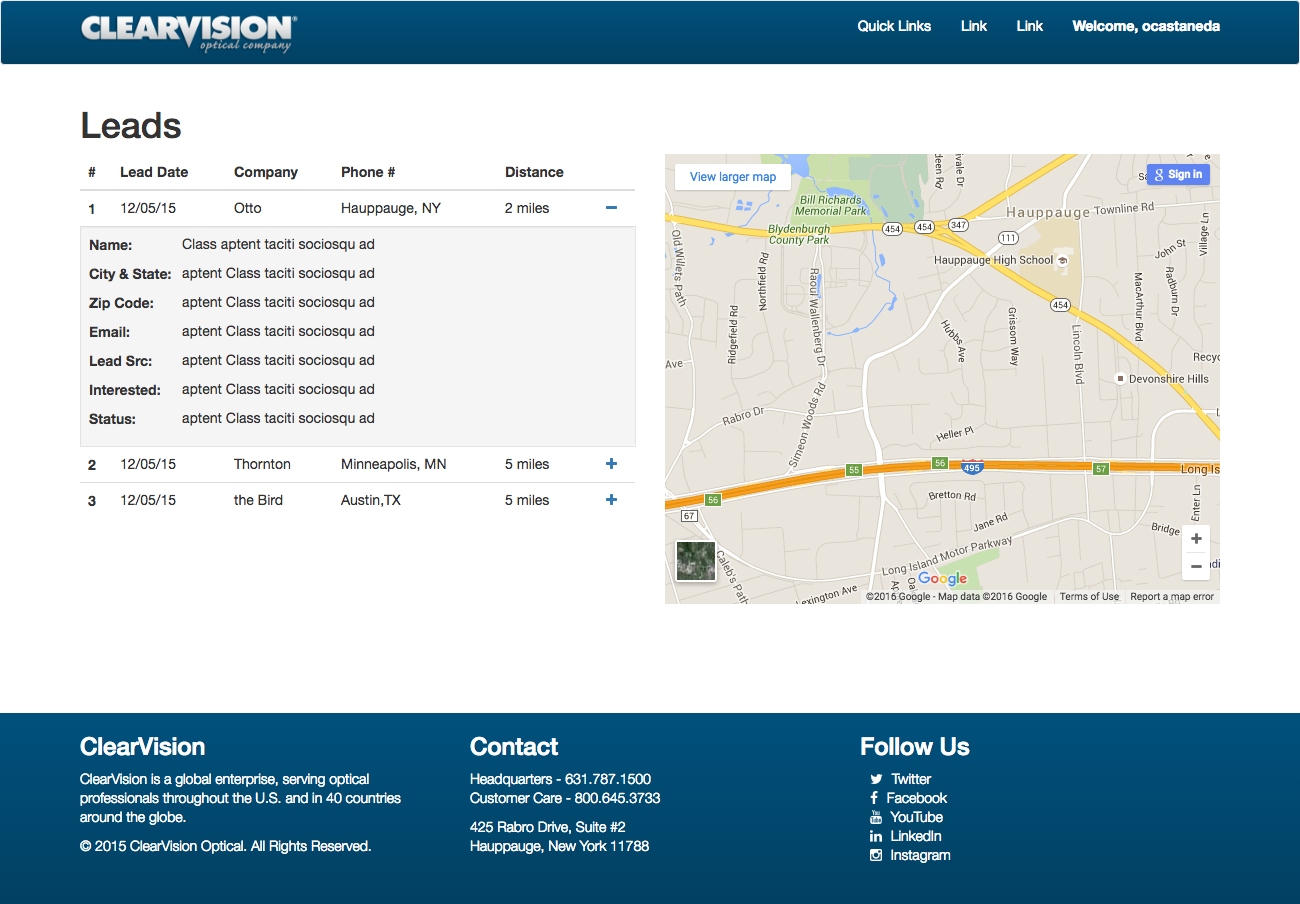Click the Email label in lead details
This screenshot has width=1300, height=904.
tap(110, 332)
